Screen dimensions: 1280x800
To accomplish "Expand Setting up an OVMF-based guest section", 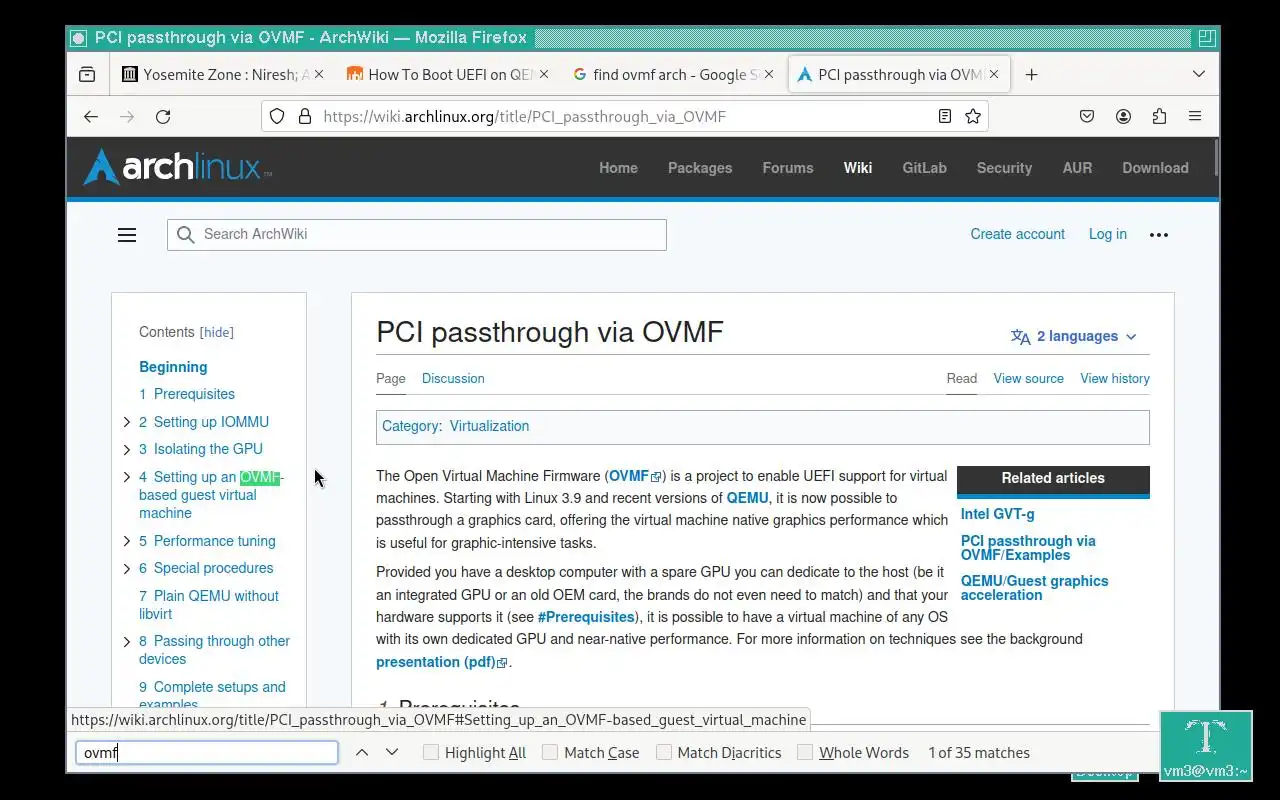I will 127,477.
